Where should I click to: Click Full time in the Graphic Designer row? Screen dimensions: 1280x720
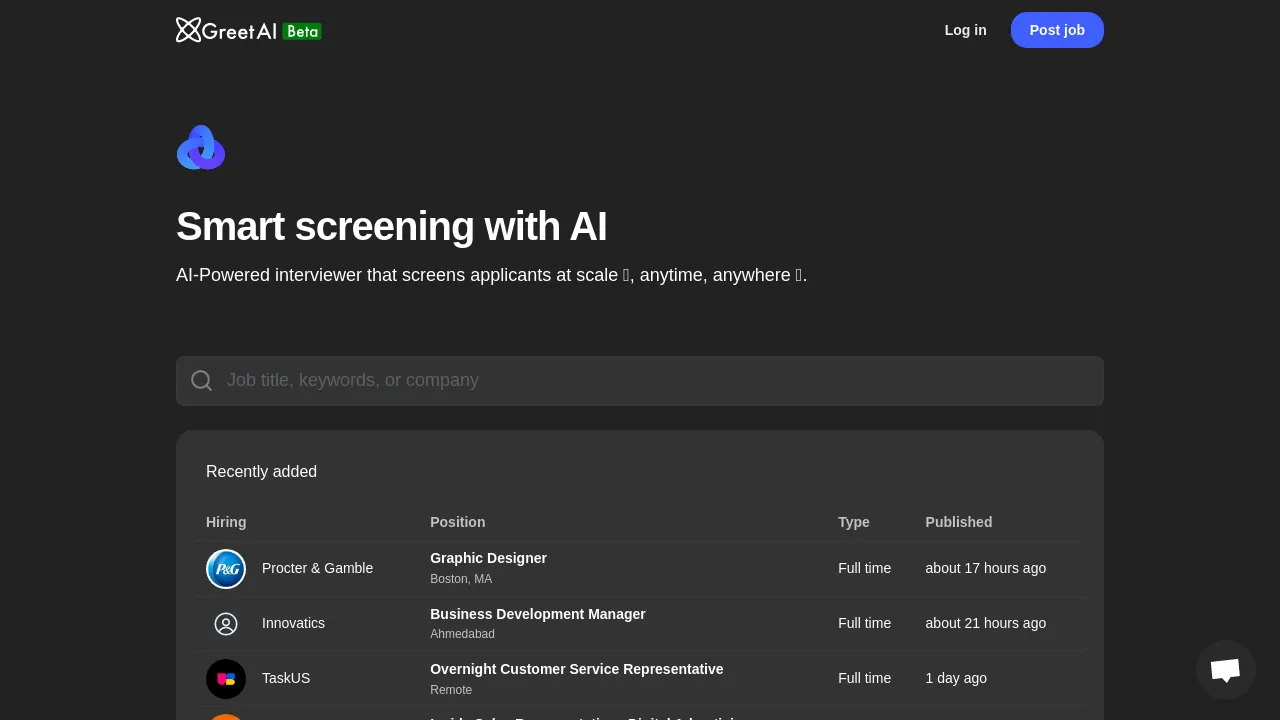[864, 568]
